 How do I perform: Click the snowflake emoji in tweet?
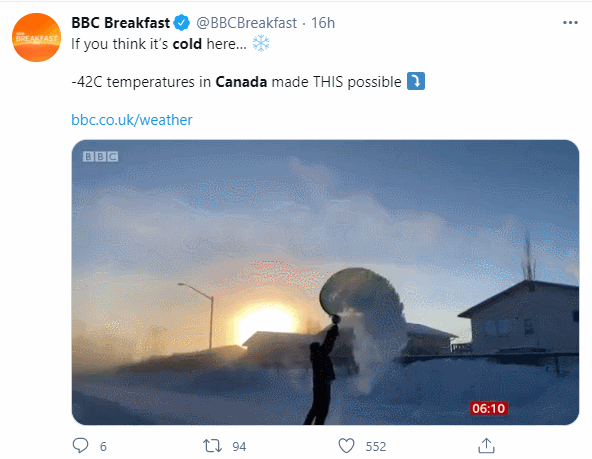click(261, 43)
